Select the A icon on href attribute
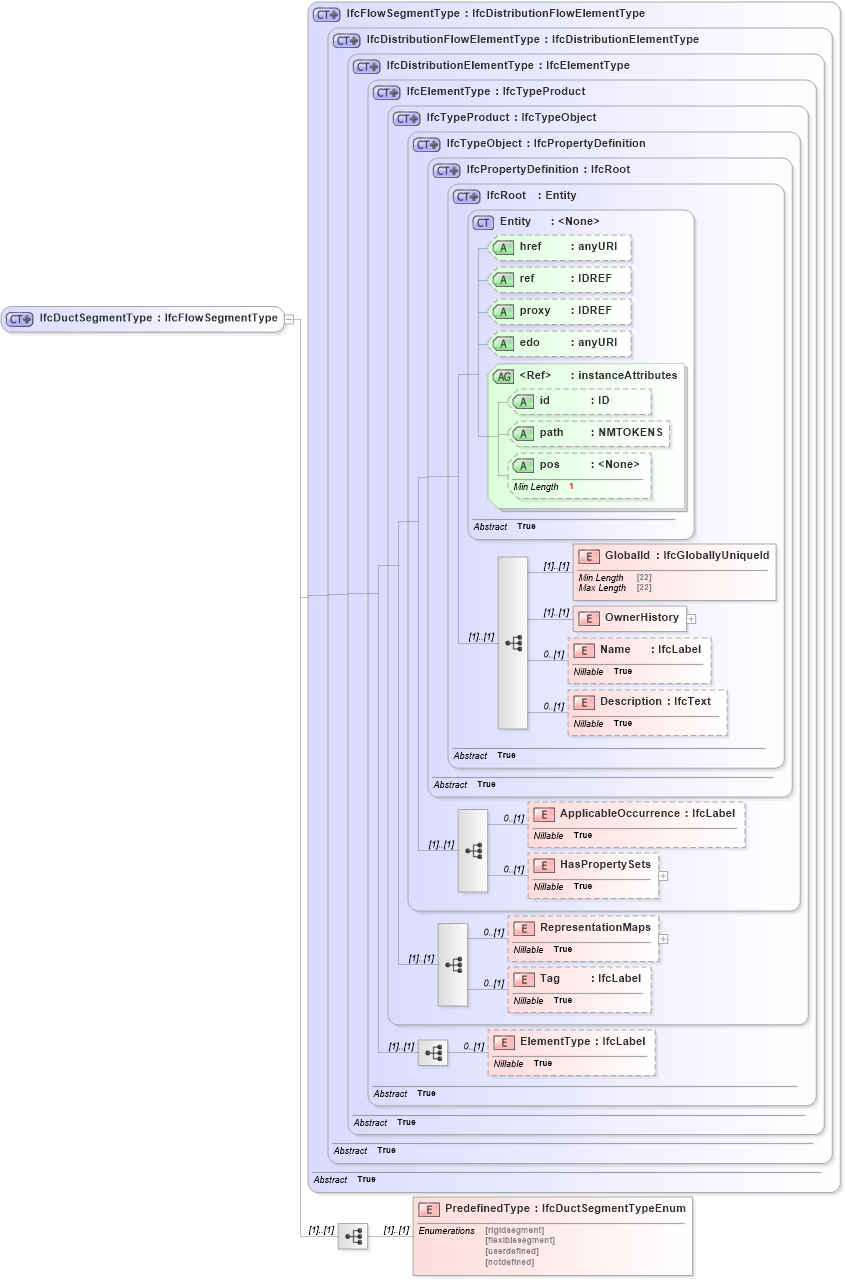Image resolution: width=845 pixels, height=1280 pixels. click(x=505, y=247)
